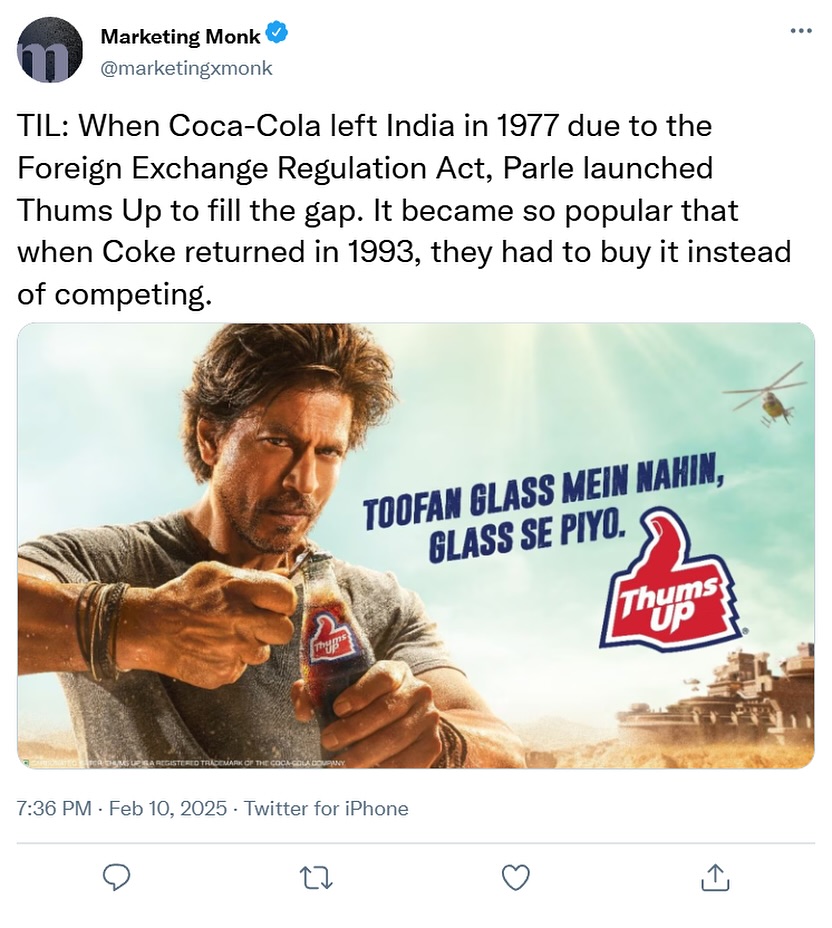The width and height of the screenshot is (832, 928).
Task: Open Marketing Monk's profile avatar
Action: click(x=50, y=50)
